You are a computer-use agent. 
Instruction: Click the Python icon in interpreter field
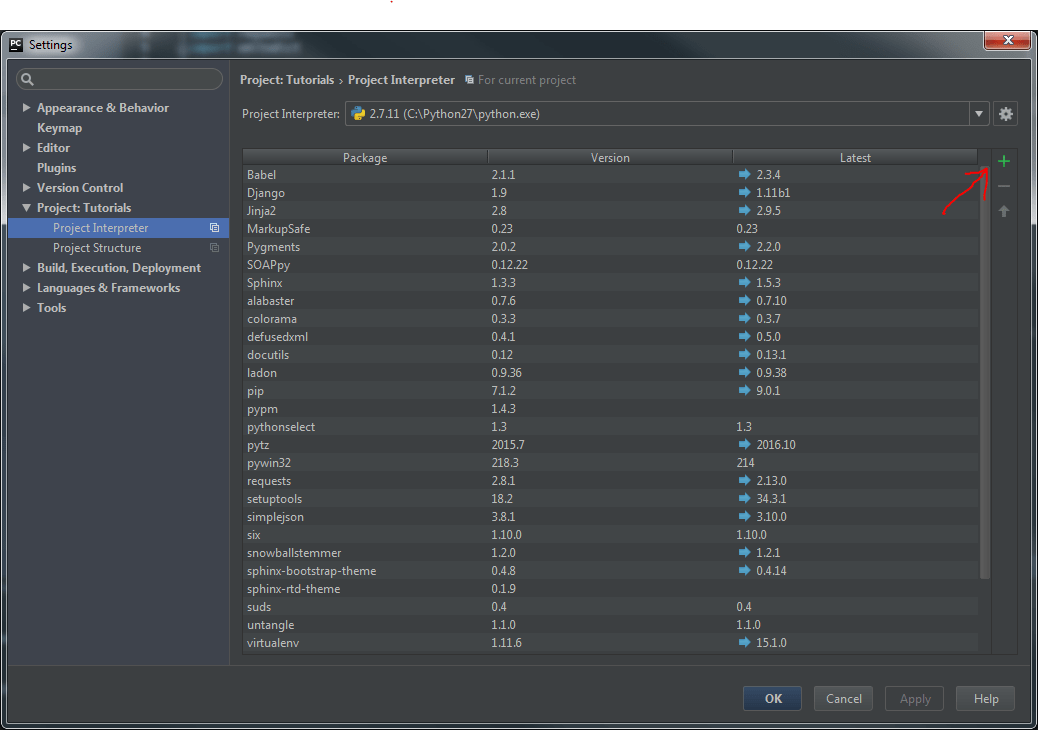(x=358, y=114)
